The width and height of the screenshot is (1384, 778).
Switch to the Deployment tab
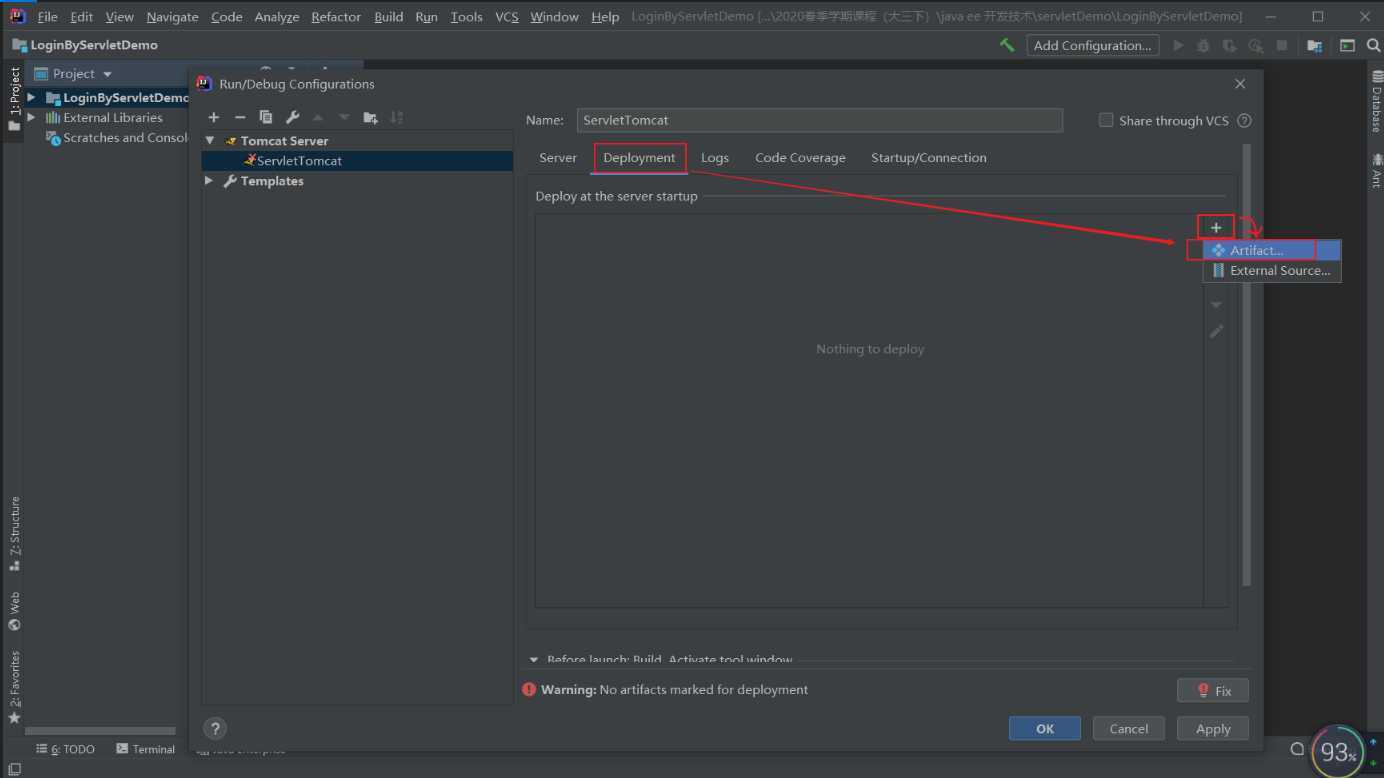pos(639,158)
